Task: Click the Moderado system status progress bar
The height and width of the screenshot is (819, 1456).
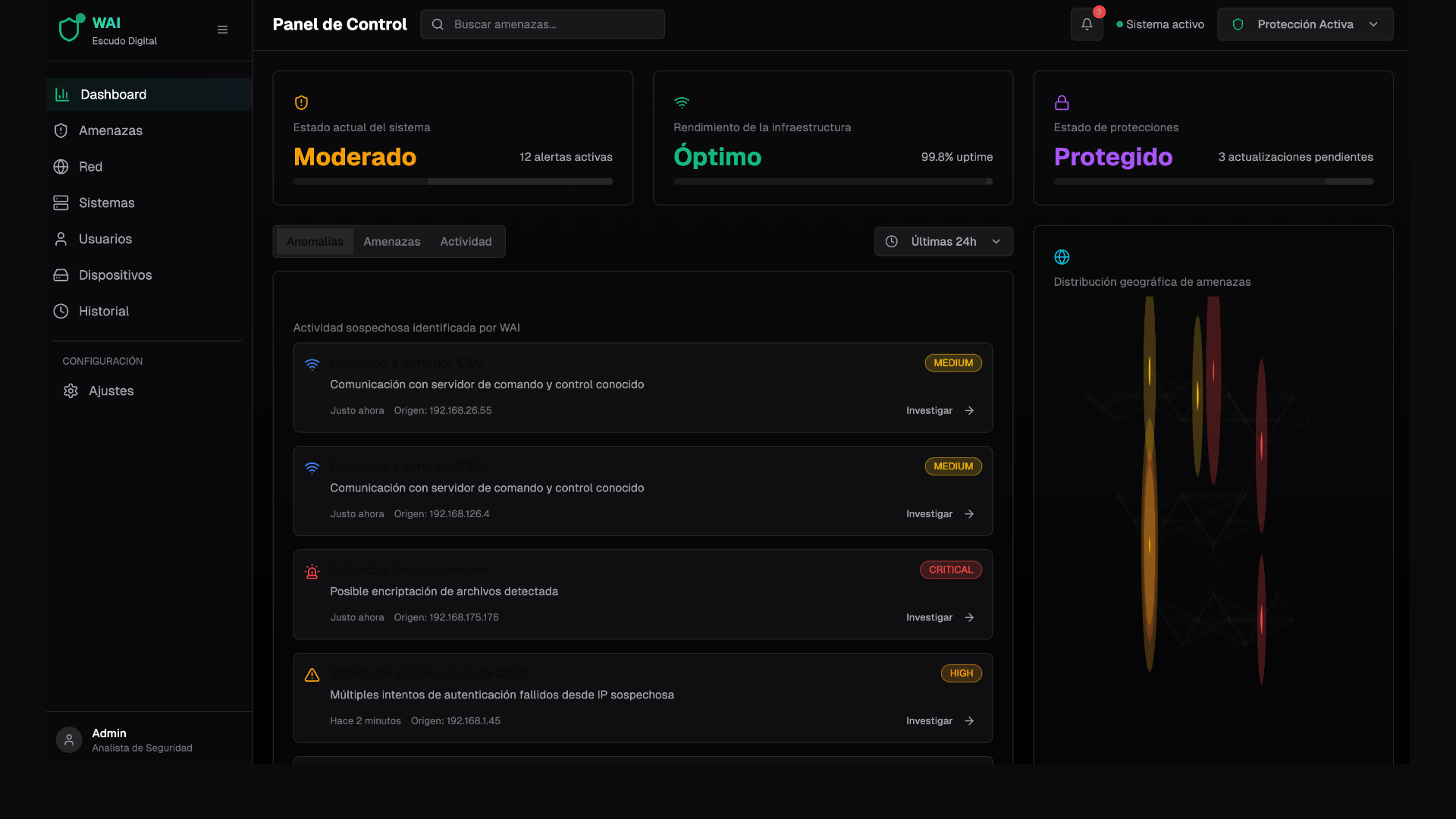Action: pyautogui.click(x=453, y=181)
